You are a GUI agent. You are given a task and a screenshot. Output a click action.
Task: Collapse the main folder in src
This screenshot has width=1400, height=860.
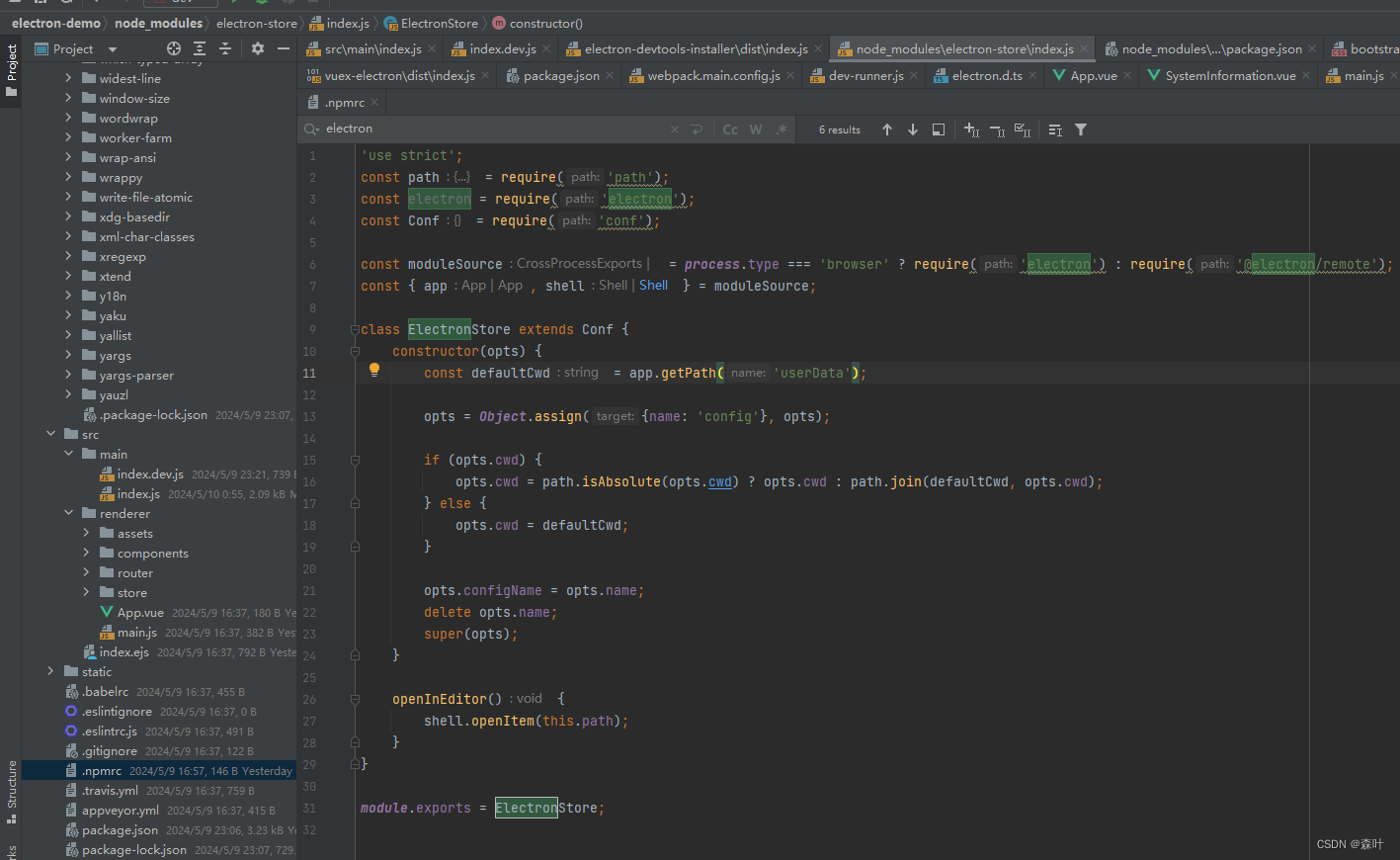pyautogui.click(x=68, y=453)
